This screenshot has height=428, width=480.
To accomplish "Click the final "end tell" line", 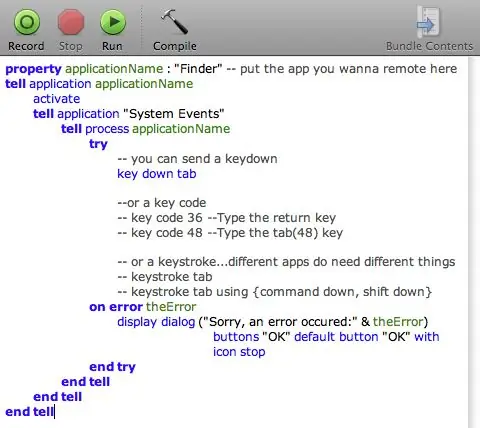I will click(29, 412).
